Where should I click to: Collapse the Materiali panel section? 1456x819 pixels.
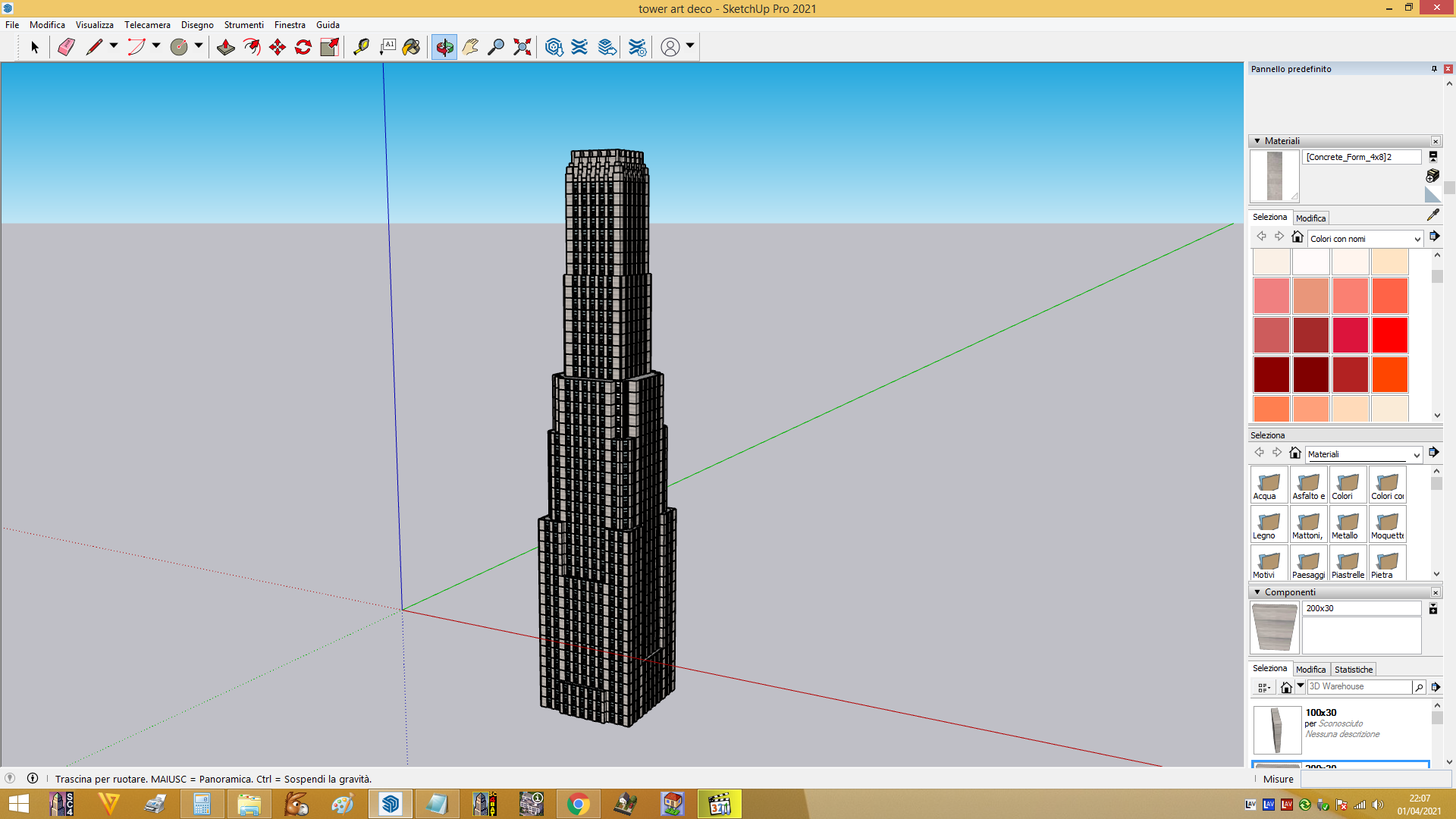1257,141
